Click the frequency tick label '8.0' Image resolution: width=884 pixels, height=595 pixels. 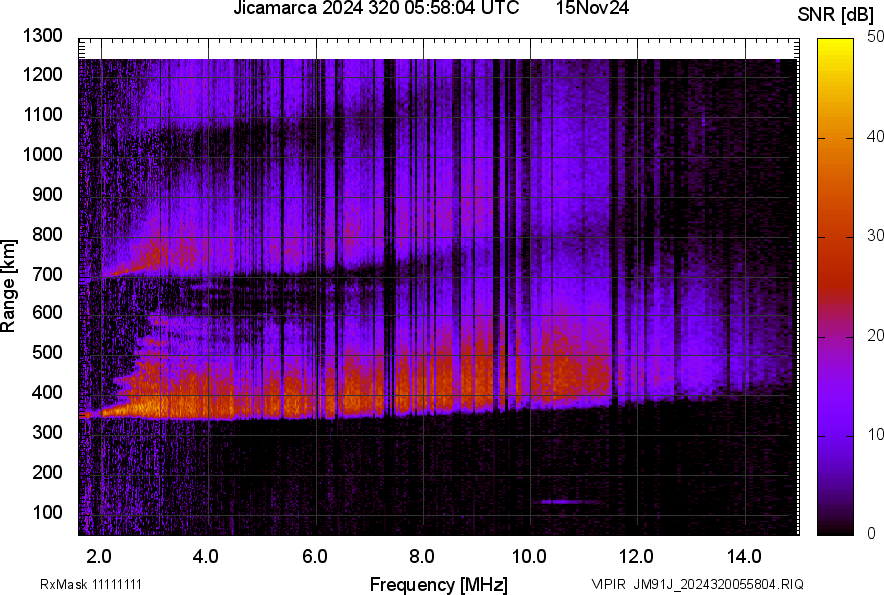(x=422, y=557)
